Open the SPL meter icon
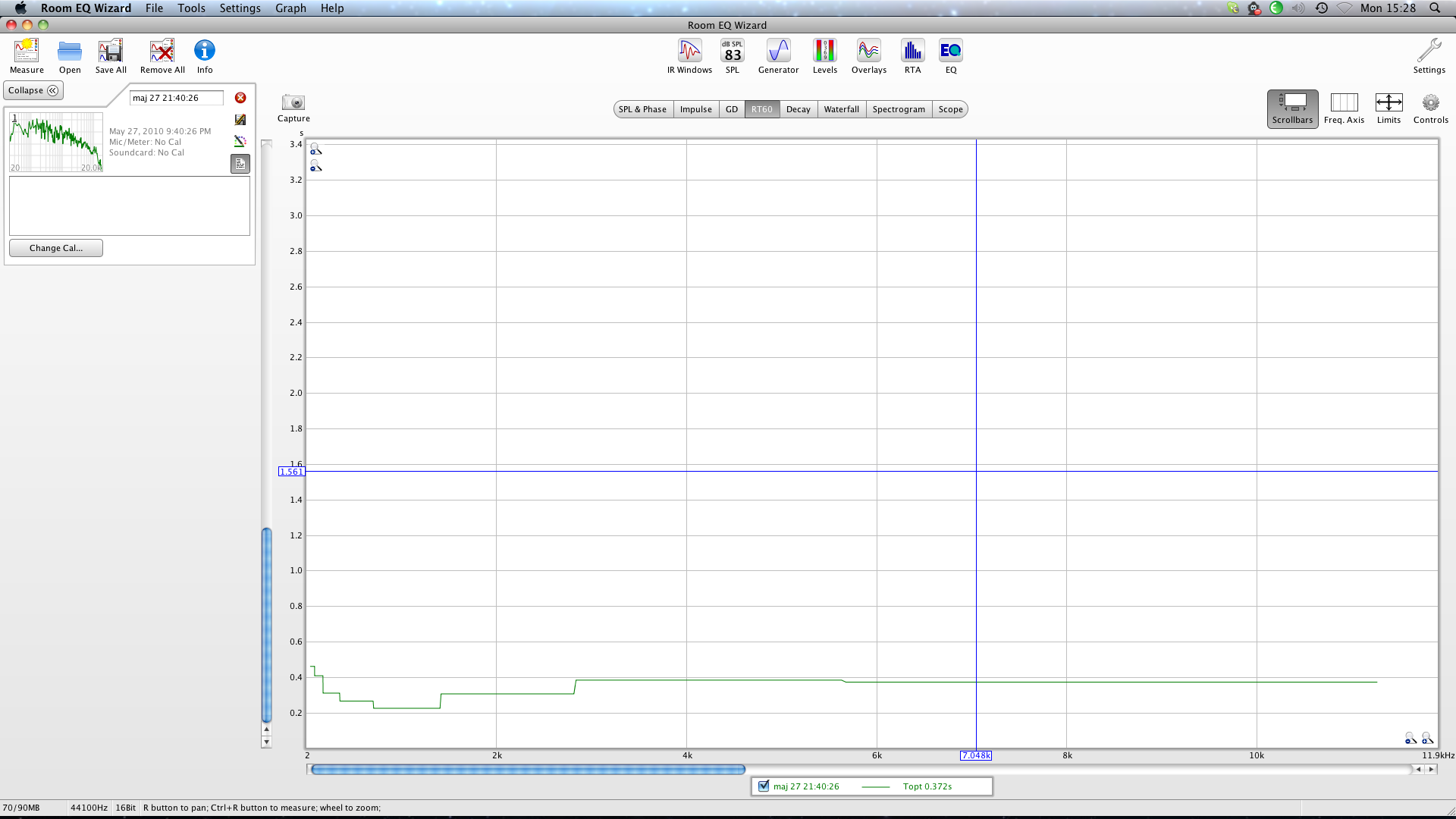The height and width of the screenshot is (819, 1456). coord(732,52)
